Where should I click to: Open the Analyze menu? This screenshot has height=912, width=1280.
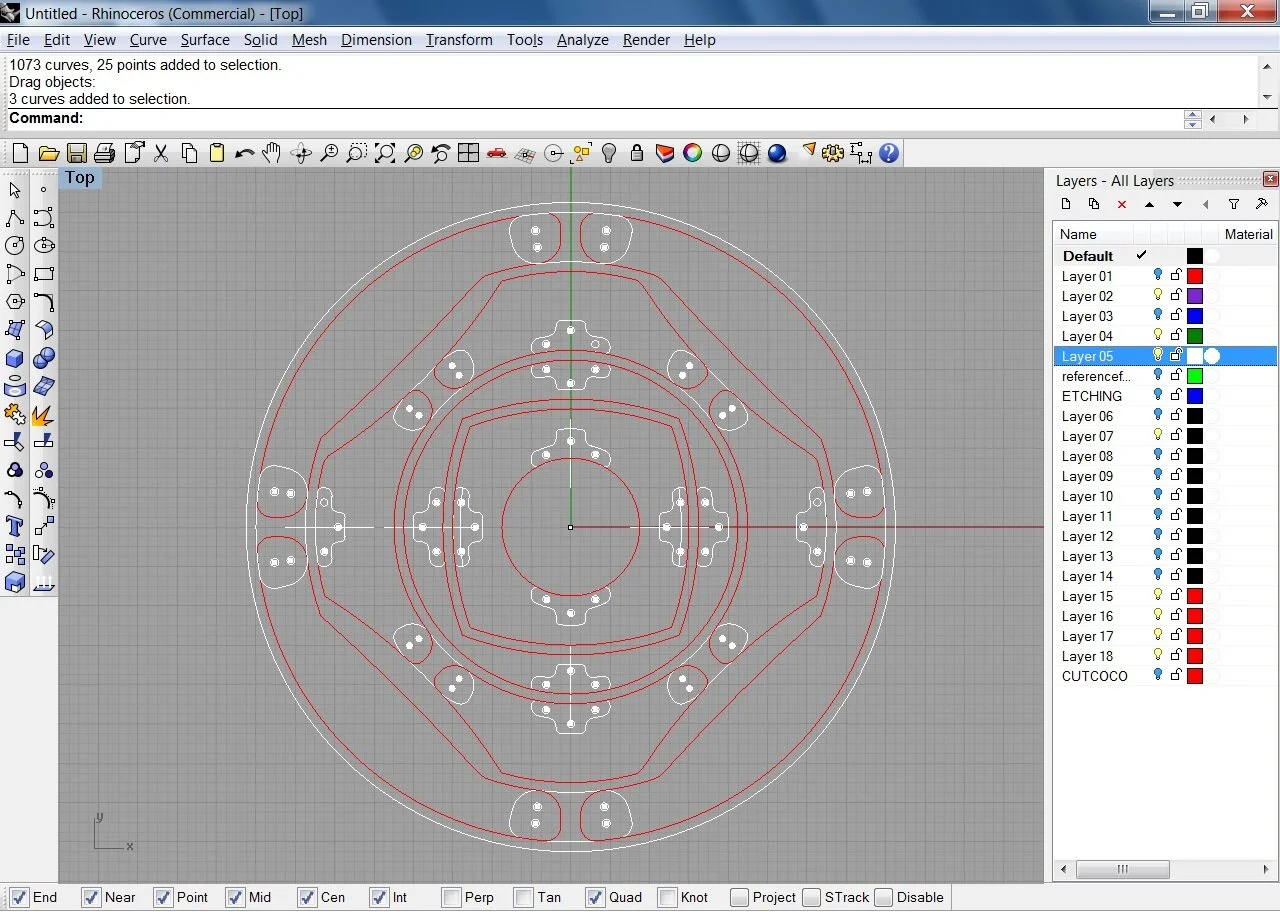pos(583,40)
